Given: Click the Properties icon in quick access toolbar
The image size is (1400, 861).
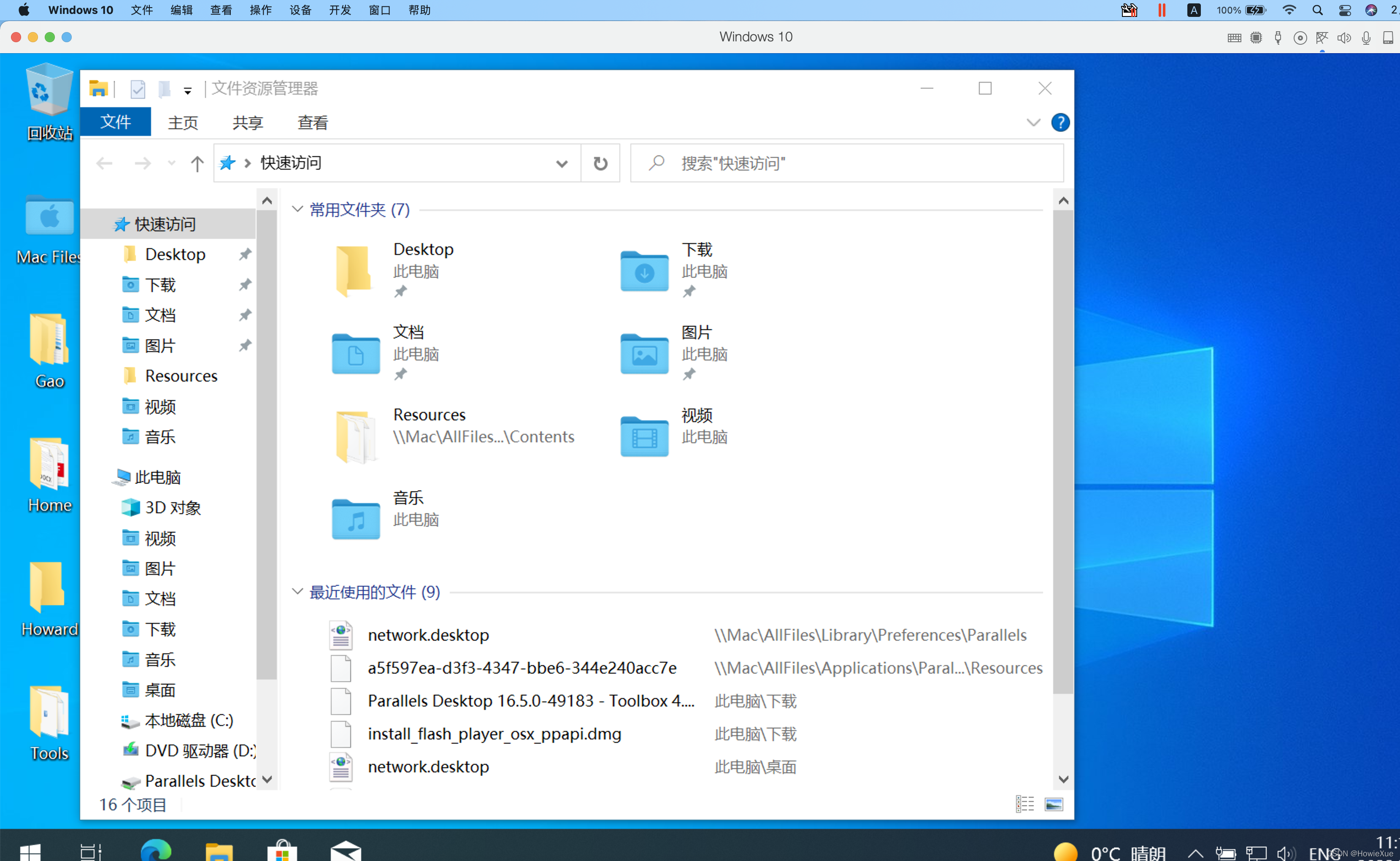Looking at the screenshot, I should 138,89.
